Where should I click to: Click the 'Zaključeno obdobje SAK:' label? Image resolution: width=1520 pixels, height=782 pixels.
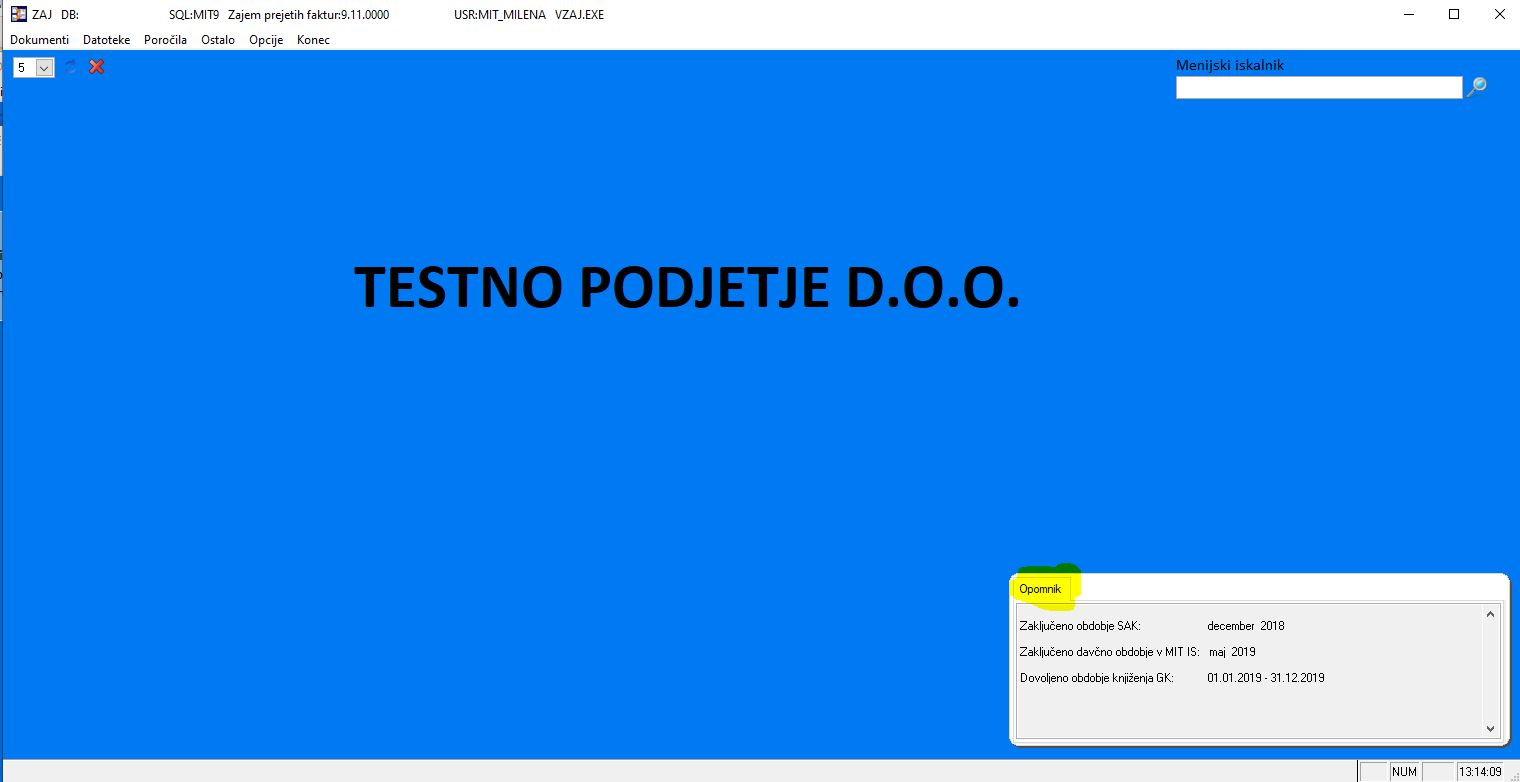(x=1080, y=626)
